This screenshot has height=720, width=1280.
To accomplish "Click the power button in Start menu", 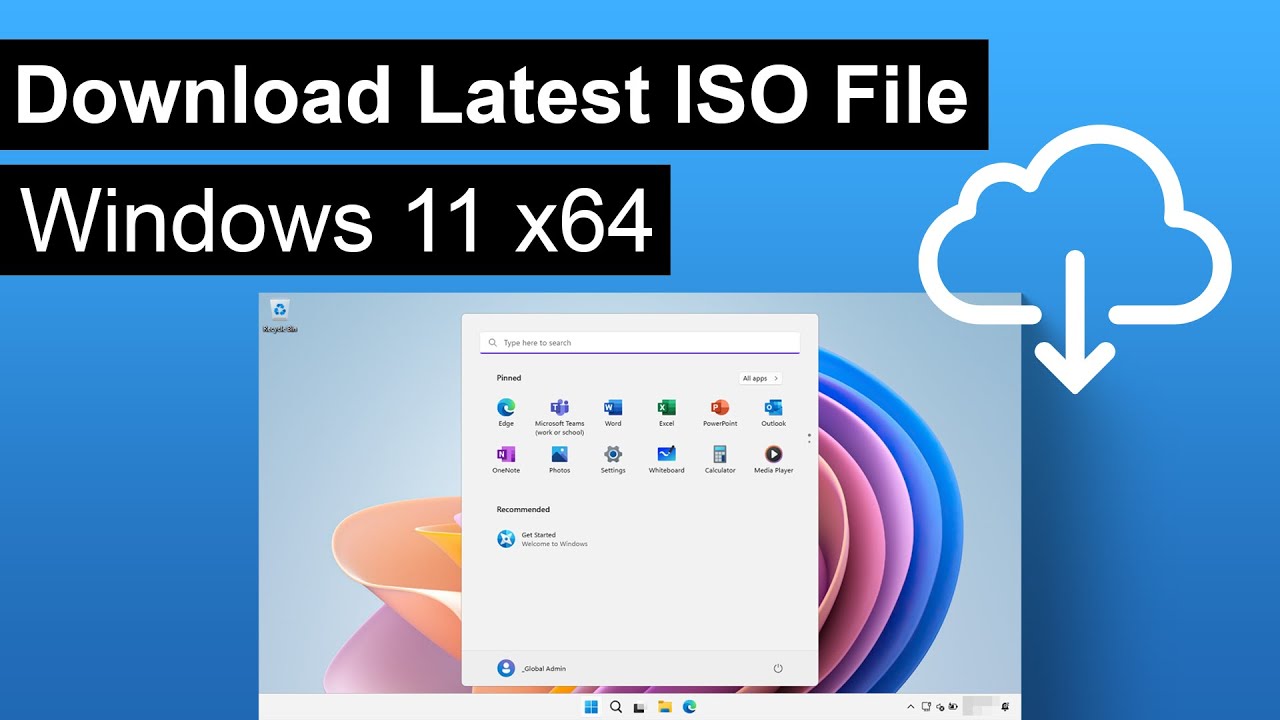I will click(x=778, y=668).
